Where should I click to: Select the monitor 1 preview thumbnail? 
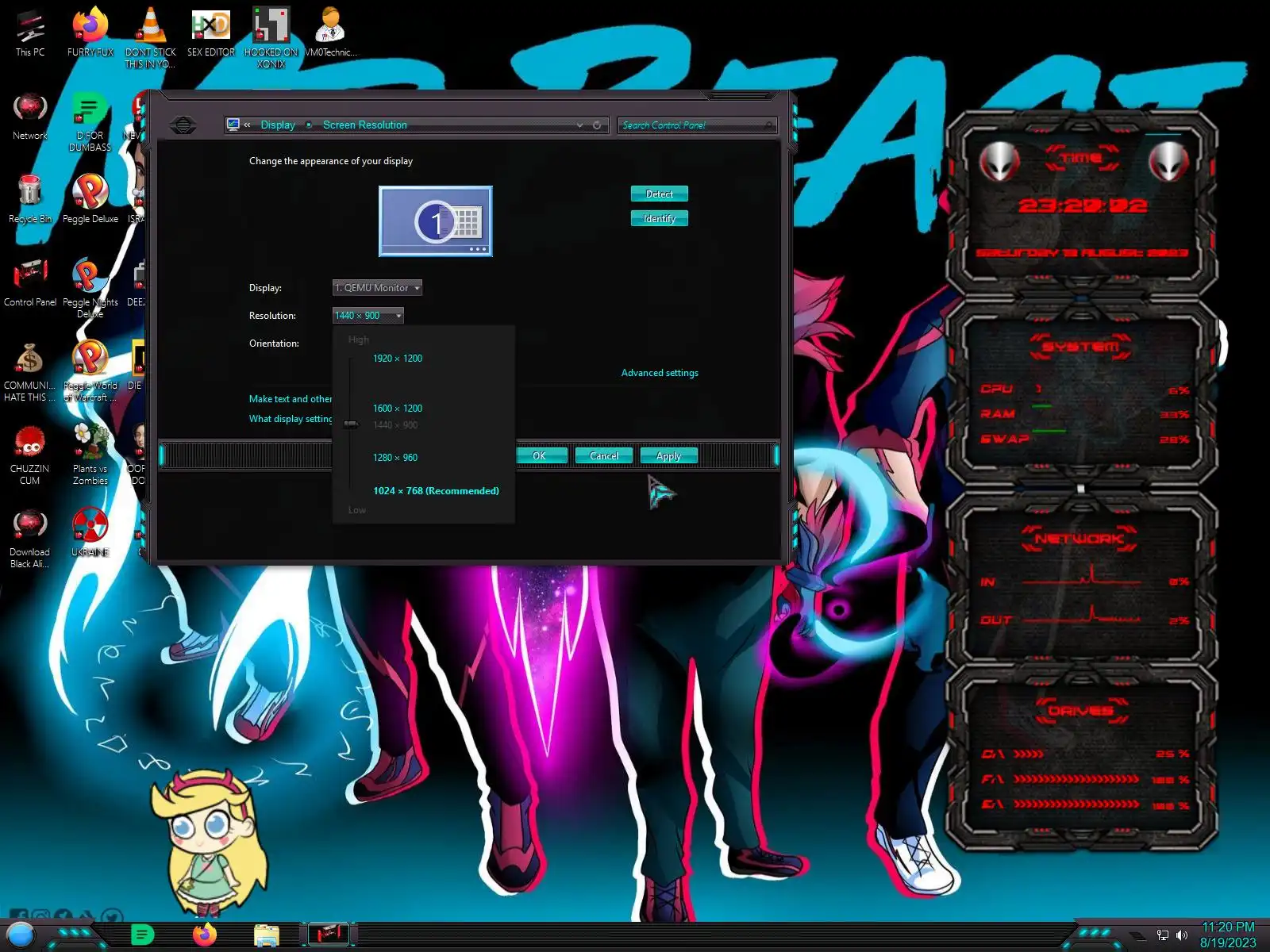coord(436,221)
